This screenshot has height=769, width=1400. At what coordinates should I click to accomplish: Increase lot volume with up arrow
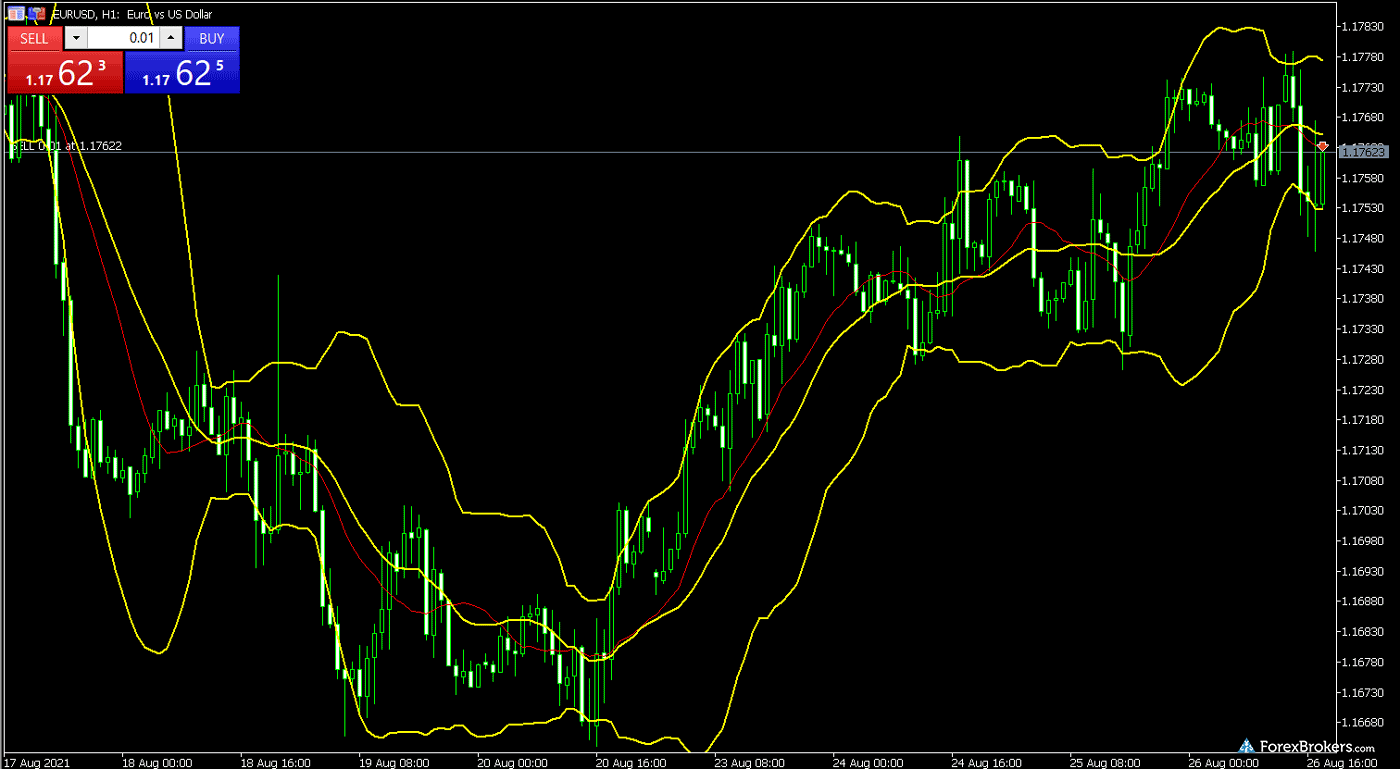pyautogui.click(x=171, y=38)
